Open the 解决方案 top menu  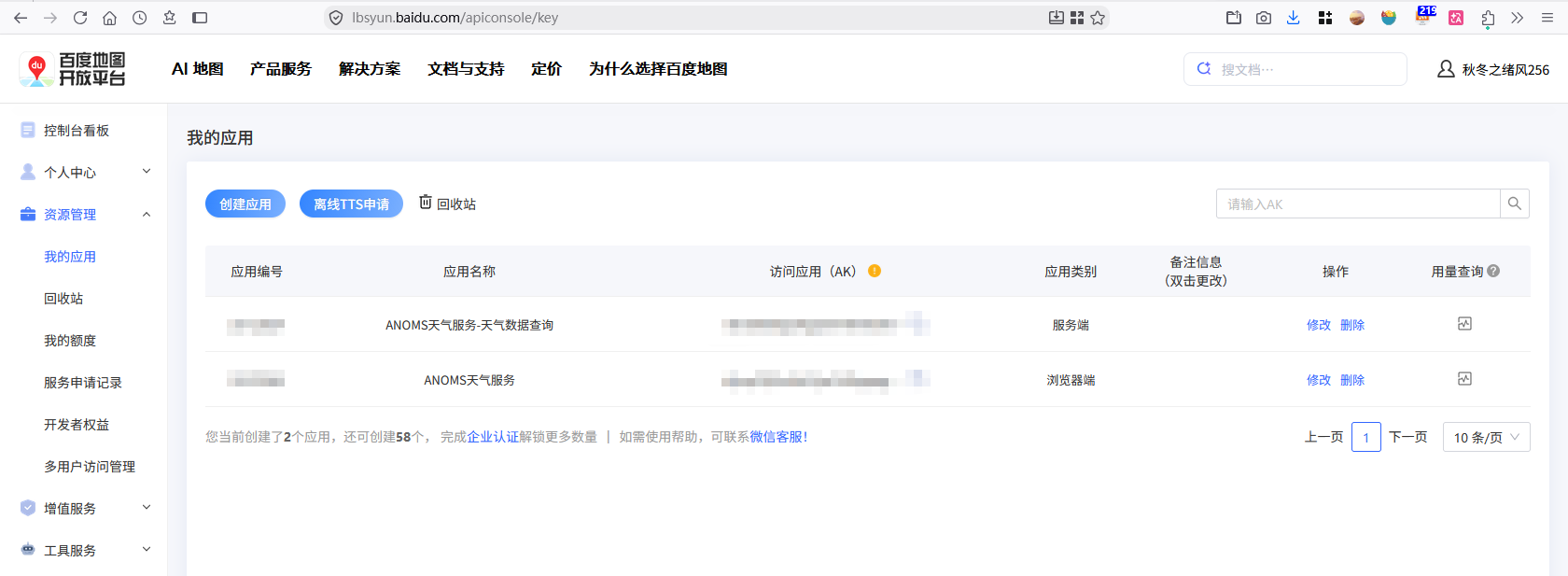click(x=370, y=69)
